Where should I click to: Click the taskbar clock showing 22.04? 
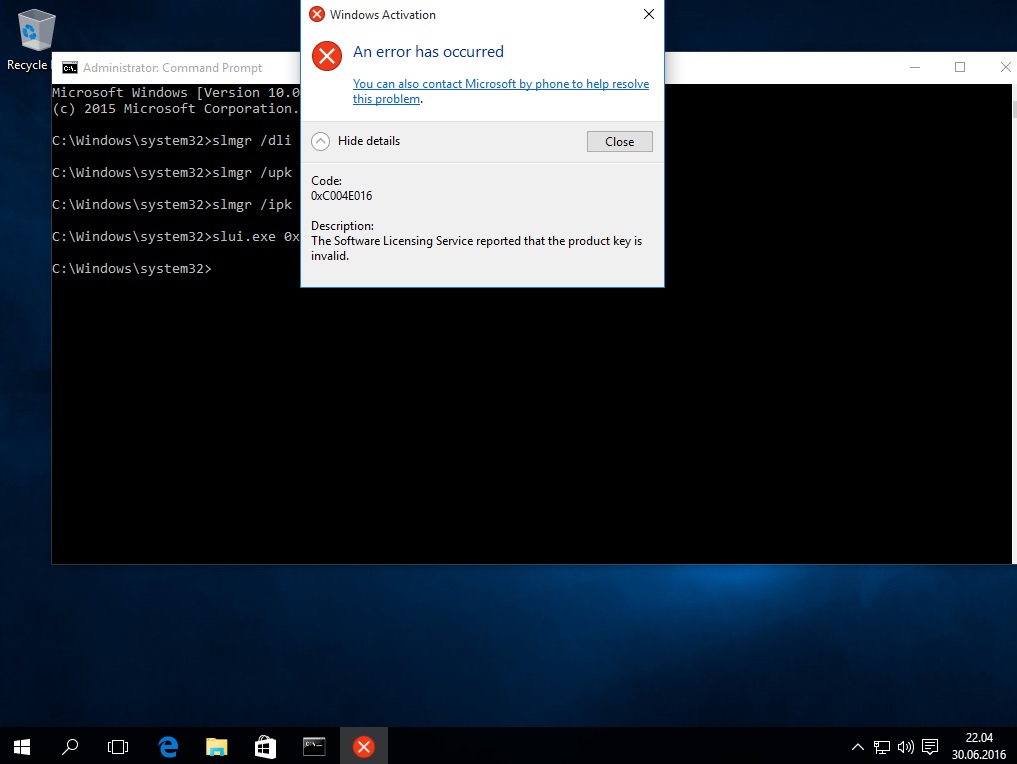click(979, 746)
